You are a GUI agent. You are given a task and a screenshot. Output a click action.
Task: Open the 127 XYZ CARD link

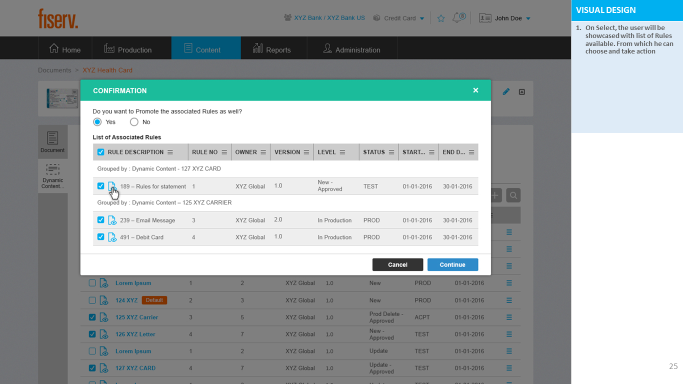[x=135, y=368]
